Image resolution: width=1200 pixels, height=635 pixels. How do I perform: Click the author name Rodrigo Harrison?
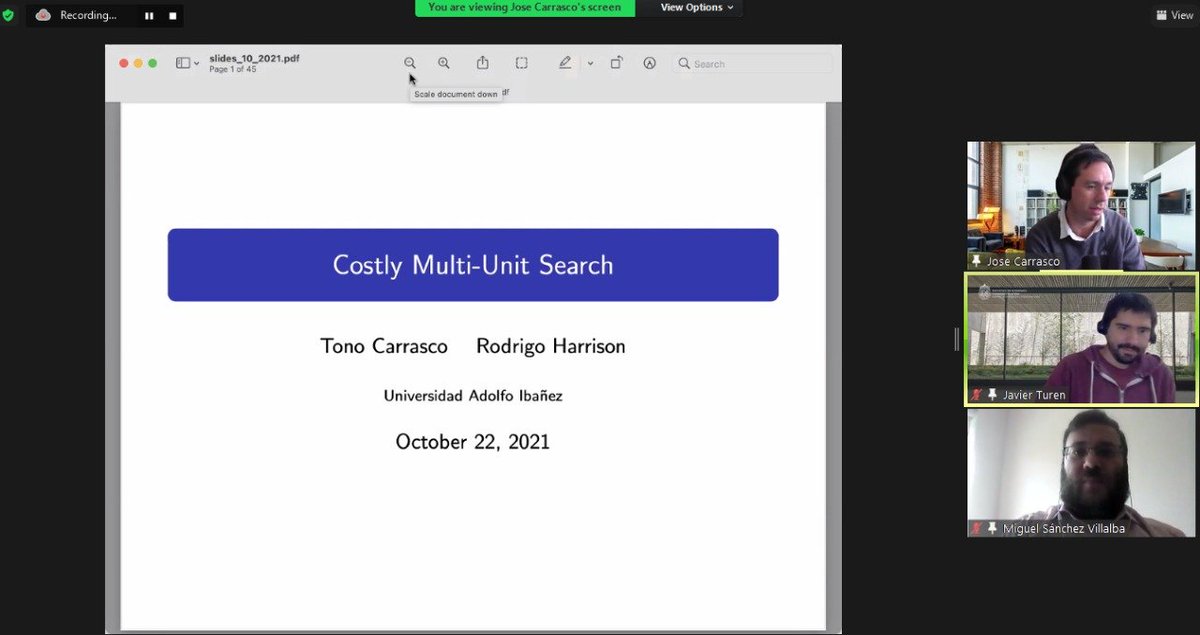click(551, 346)
